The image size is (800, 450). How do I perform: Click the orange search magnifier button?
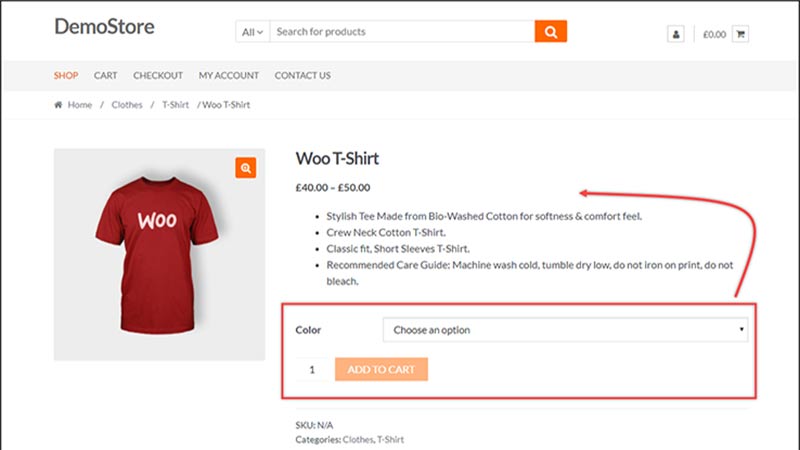coord(551,32)
